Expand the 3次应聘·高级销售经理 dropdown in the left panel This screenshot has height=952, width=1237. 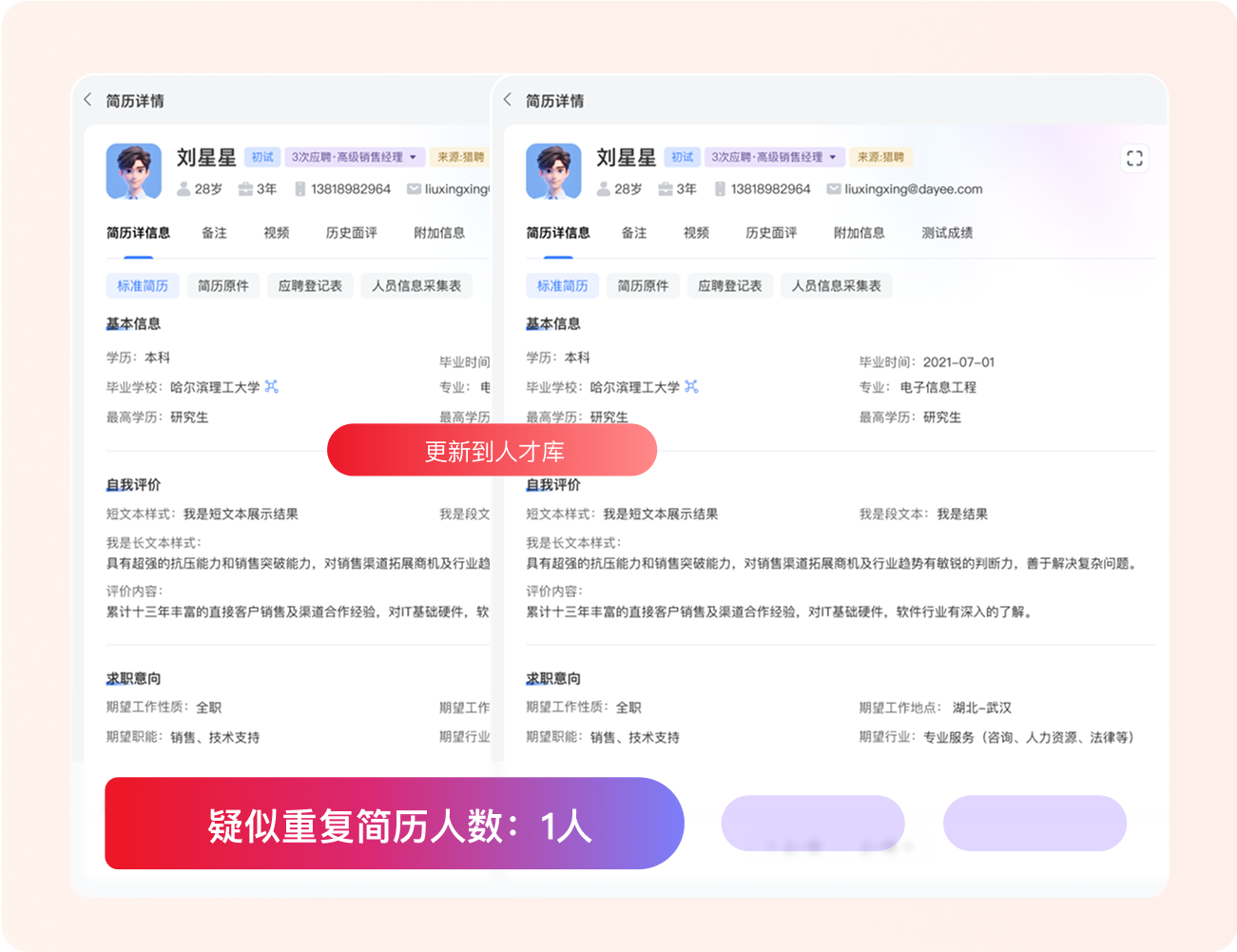pos(413,158)
